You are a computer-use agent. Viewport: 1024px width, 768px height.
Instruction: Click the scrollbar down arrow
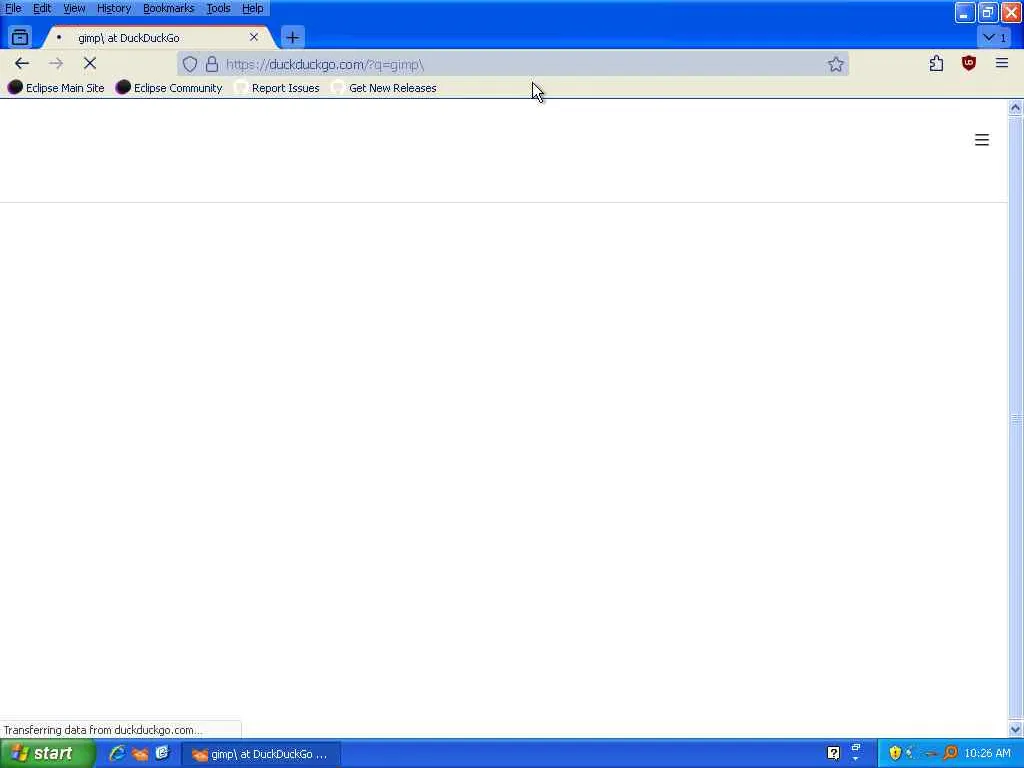(1016, 729)
